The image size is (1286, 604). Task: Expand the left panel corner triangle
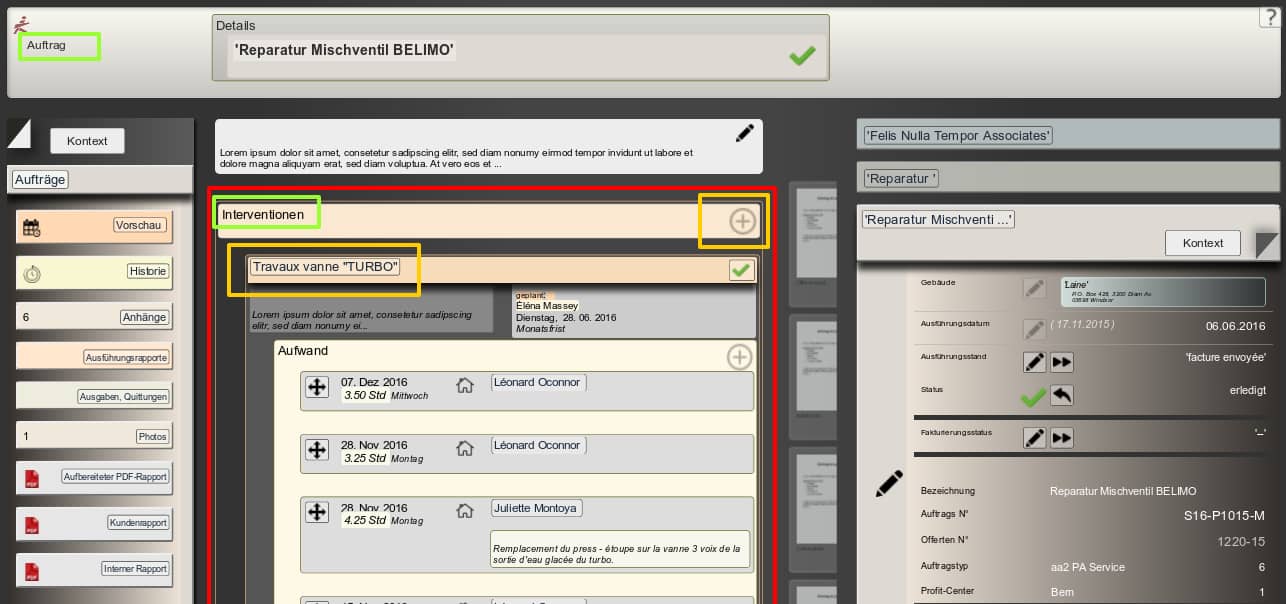click(x=19, y=132)
